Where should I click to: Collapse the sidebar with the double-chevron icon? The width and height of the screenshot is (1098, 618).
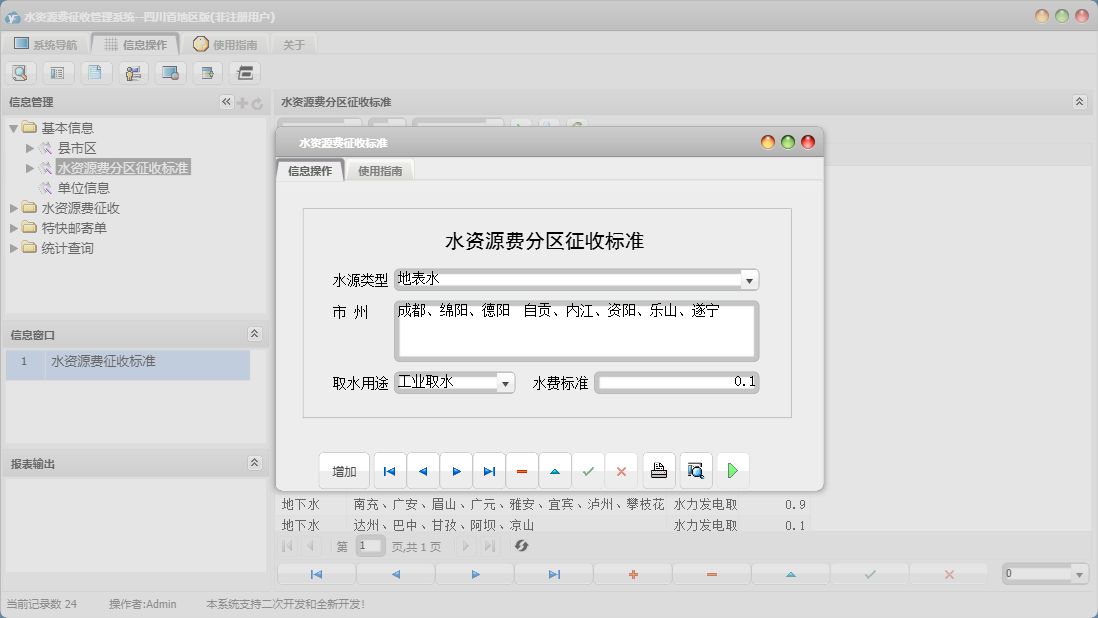pyautogui.click(x=226, y=101)
